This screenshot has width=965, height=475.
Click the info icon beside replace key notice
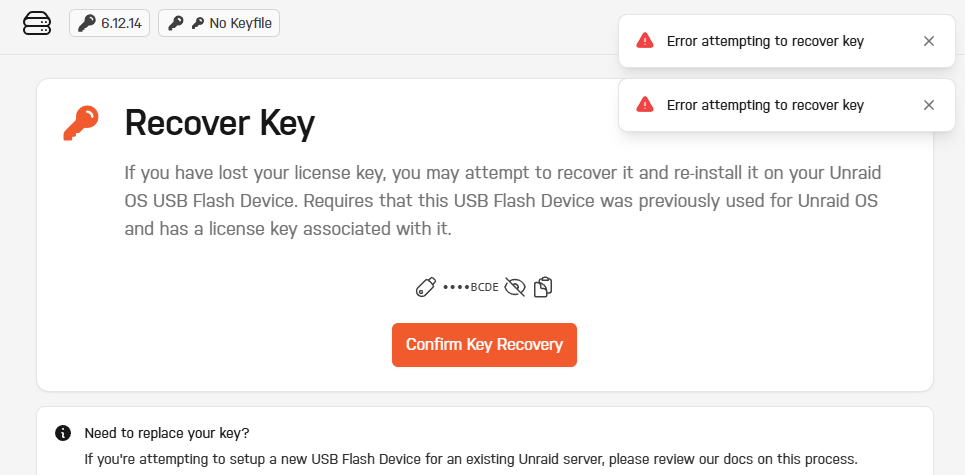(63, 433)
